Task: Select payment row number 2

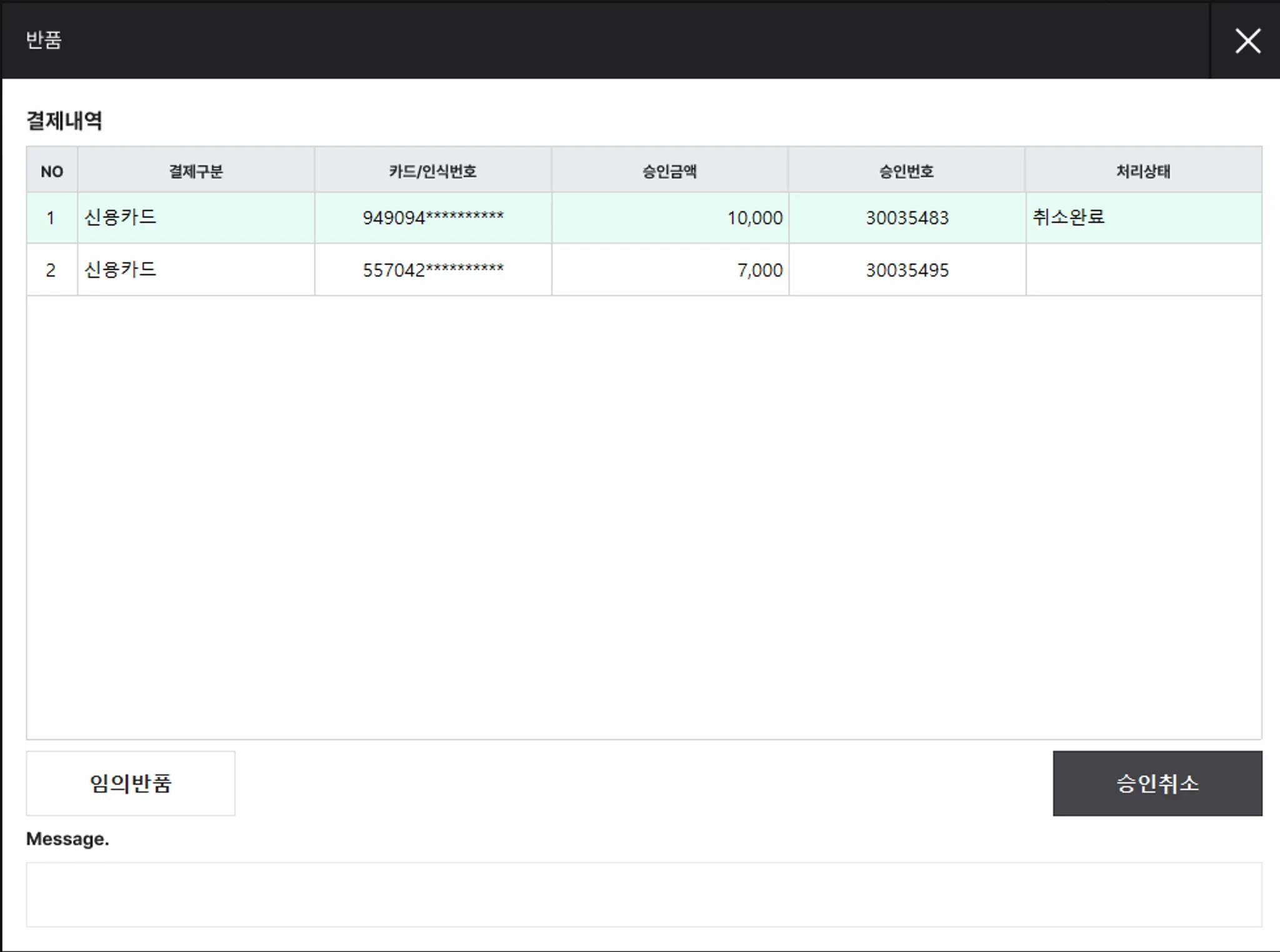Action: (x=51, y=270)
